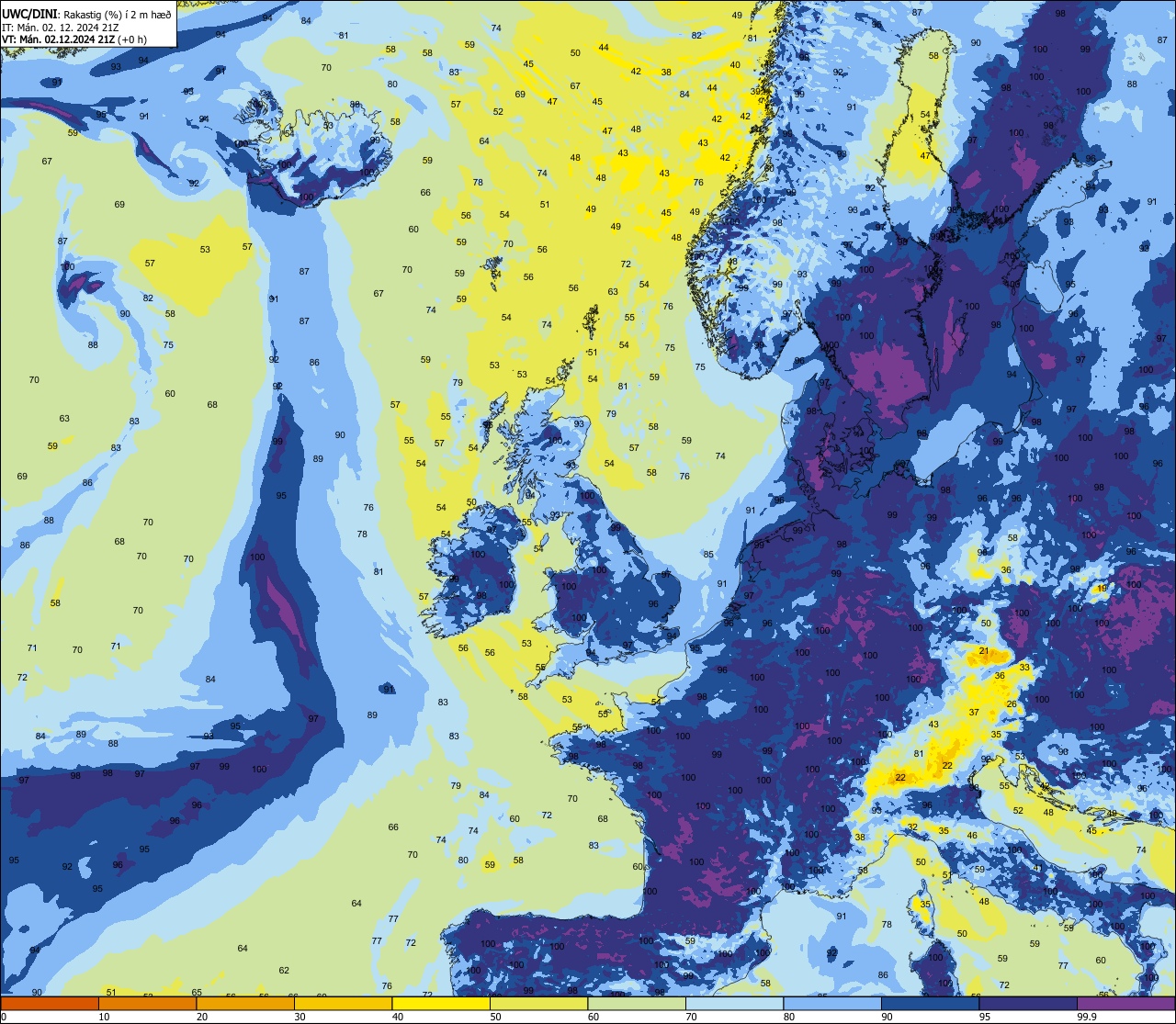Click the legend swatch between 90 and 95

tap(930, 1003)
